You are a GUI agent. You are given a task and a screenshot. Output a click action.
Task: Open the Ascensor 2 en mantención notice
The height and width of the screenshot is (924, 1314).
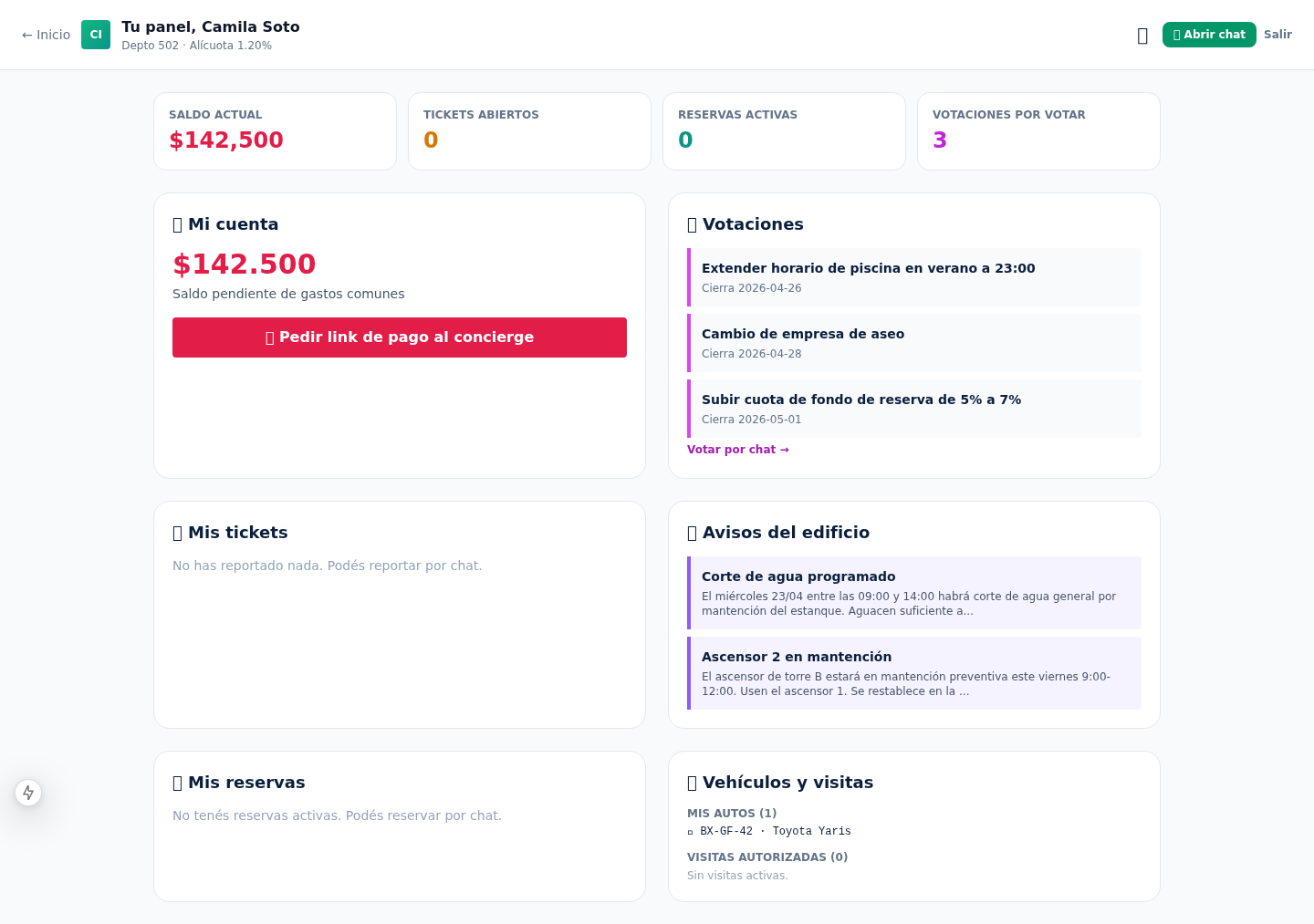[913, 673]
